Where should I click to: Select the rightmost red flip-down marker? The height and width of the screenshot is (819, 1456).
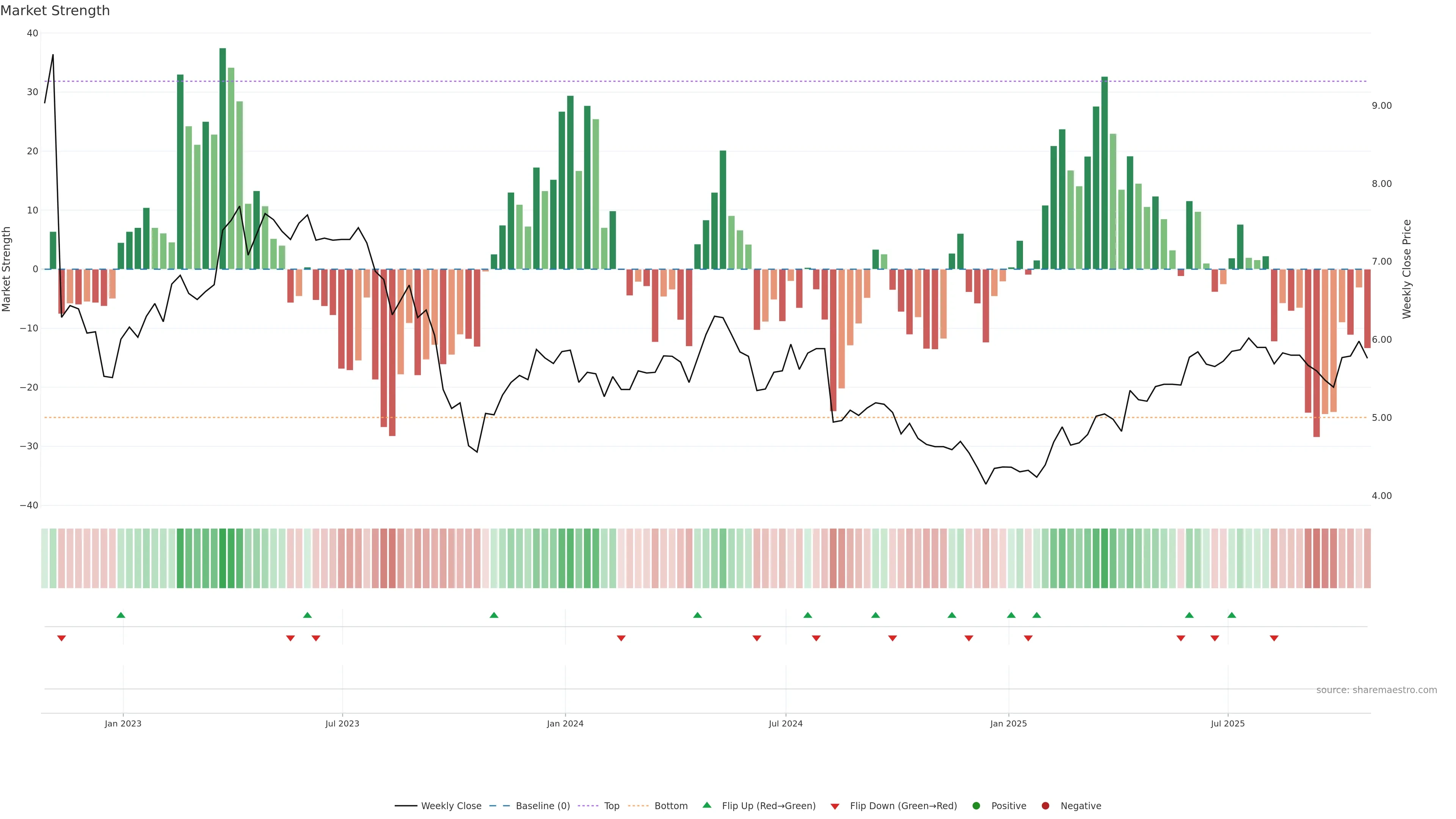(x=1274, y=638)
